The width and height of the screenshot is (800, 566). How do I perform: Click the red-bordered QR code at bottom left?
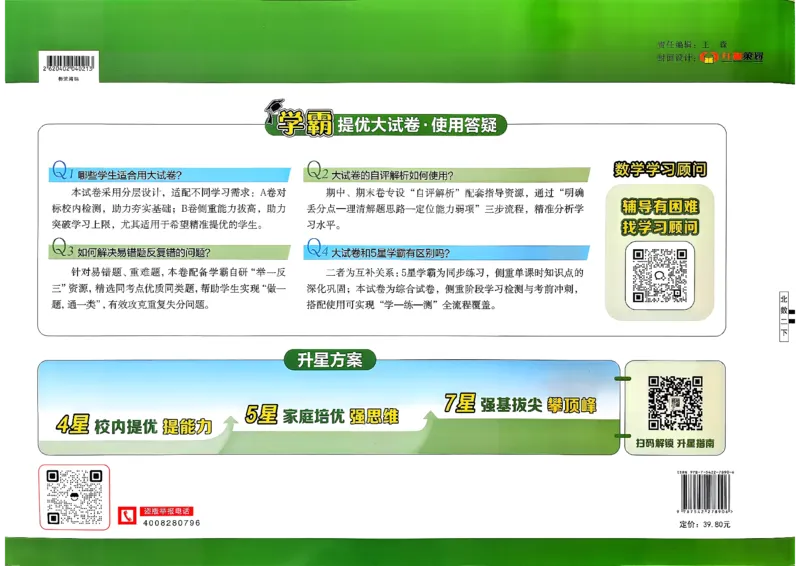click(74, 497)
